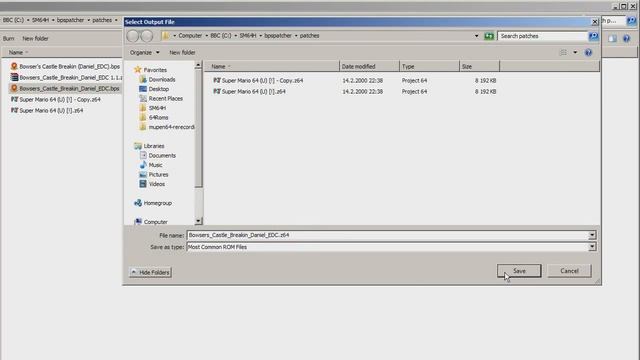Click sidebar scrollbar down arrow
The width and height of the screenshot is (640, 360).
point(198,221)
